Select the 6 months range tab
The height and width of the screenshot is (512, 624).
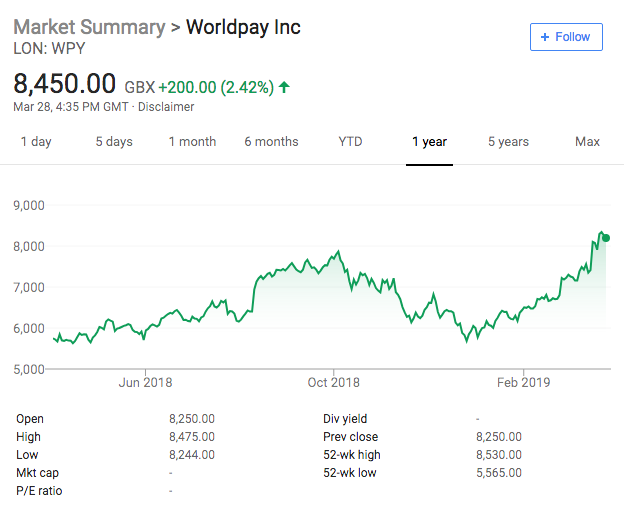coord(271,142)
